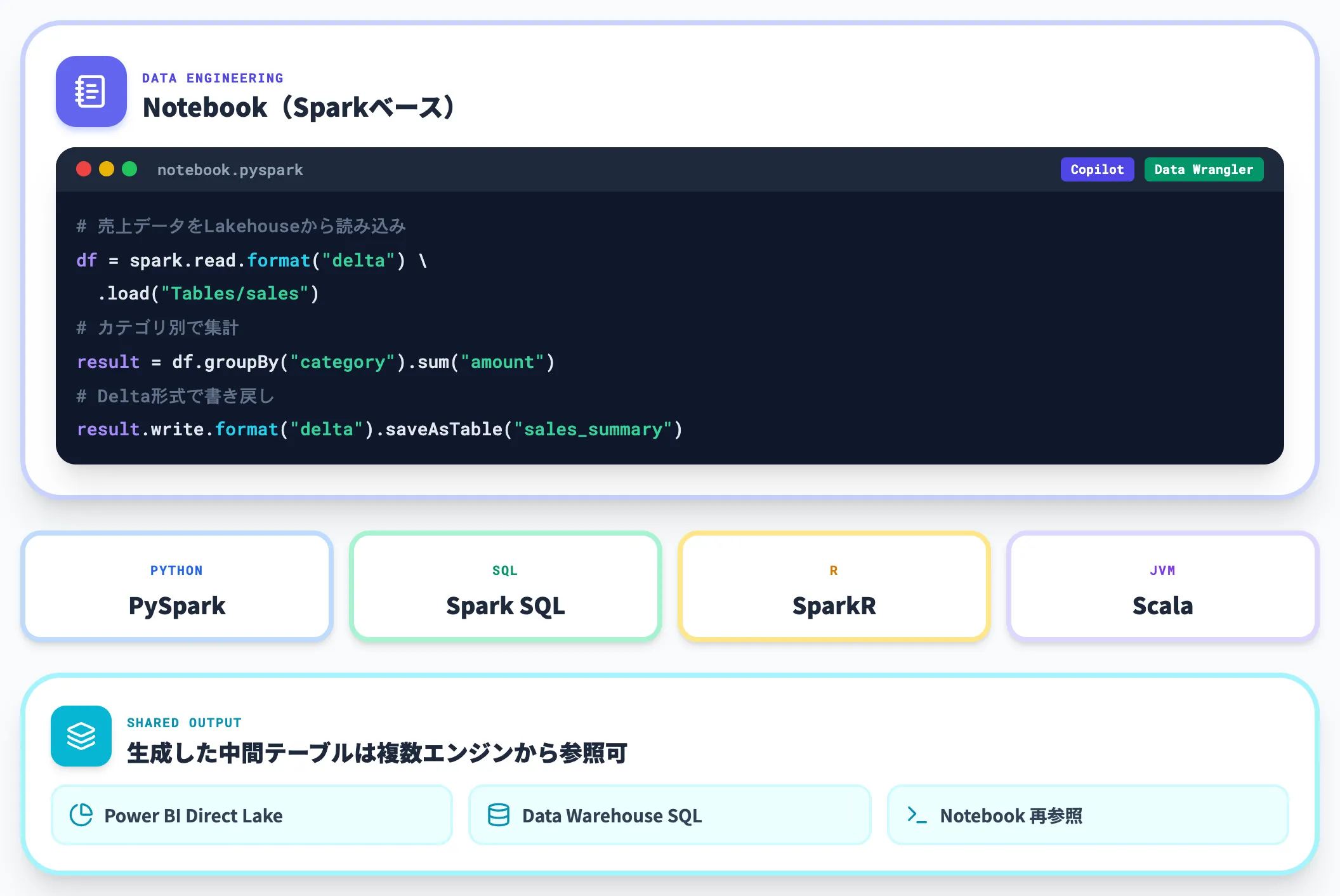Click the R label above SparkR
Screen dimensions: 1340x896
[834, 570]
